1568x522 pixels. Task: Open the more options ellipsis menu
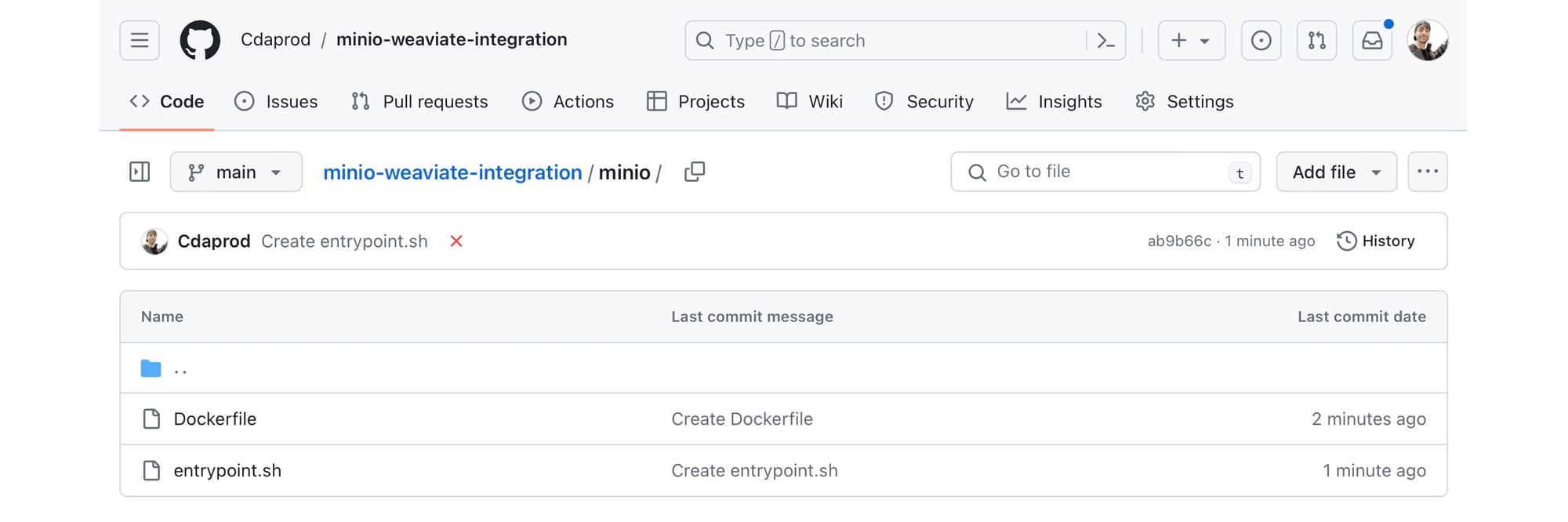1427,172
